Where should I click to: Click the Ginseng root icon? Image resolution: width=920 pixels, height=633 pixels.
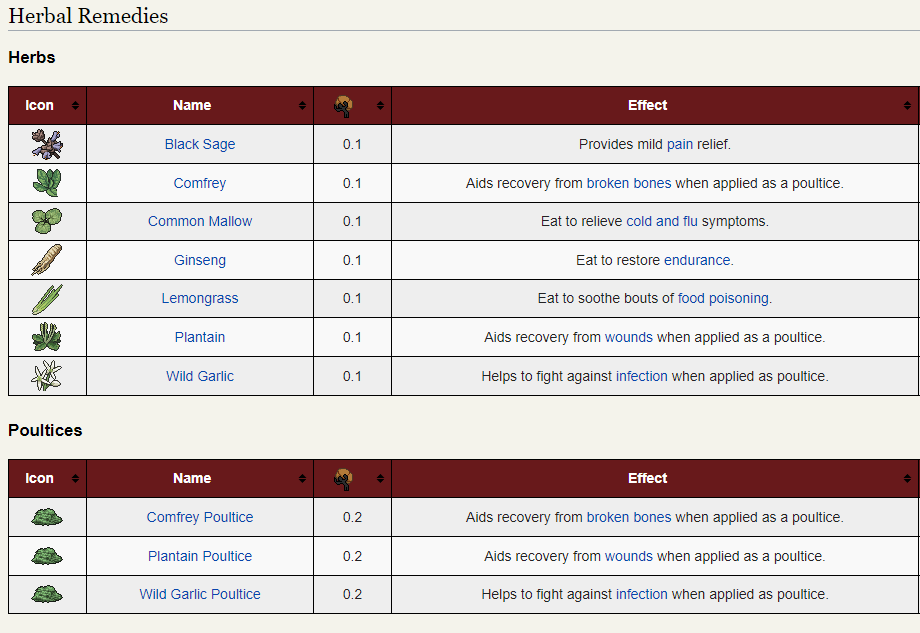coord(47,260)
